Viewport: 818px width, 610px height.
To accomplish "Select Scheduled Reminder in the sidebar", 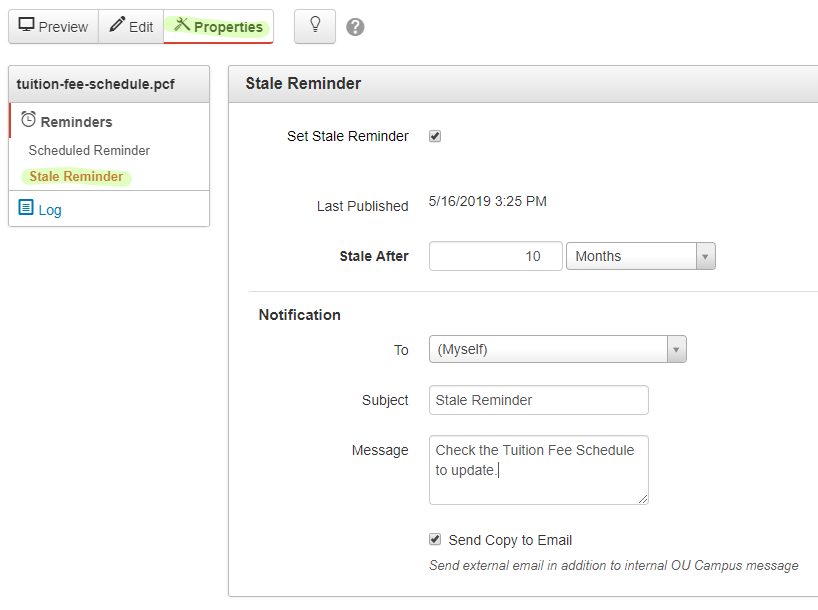I will pyautogui.click(x=89, y=150).
